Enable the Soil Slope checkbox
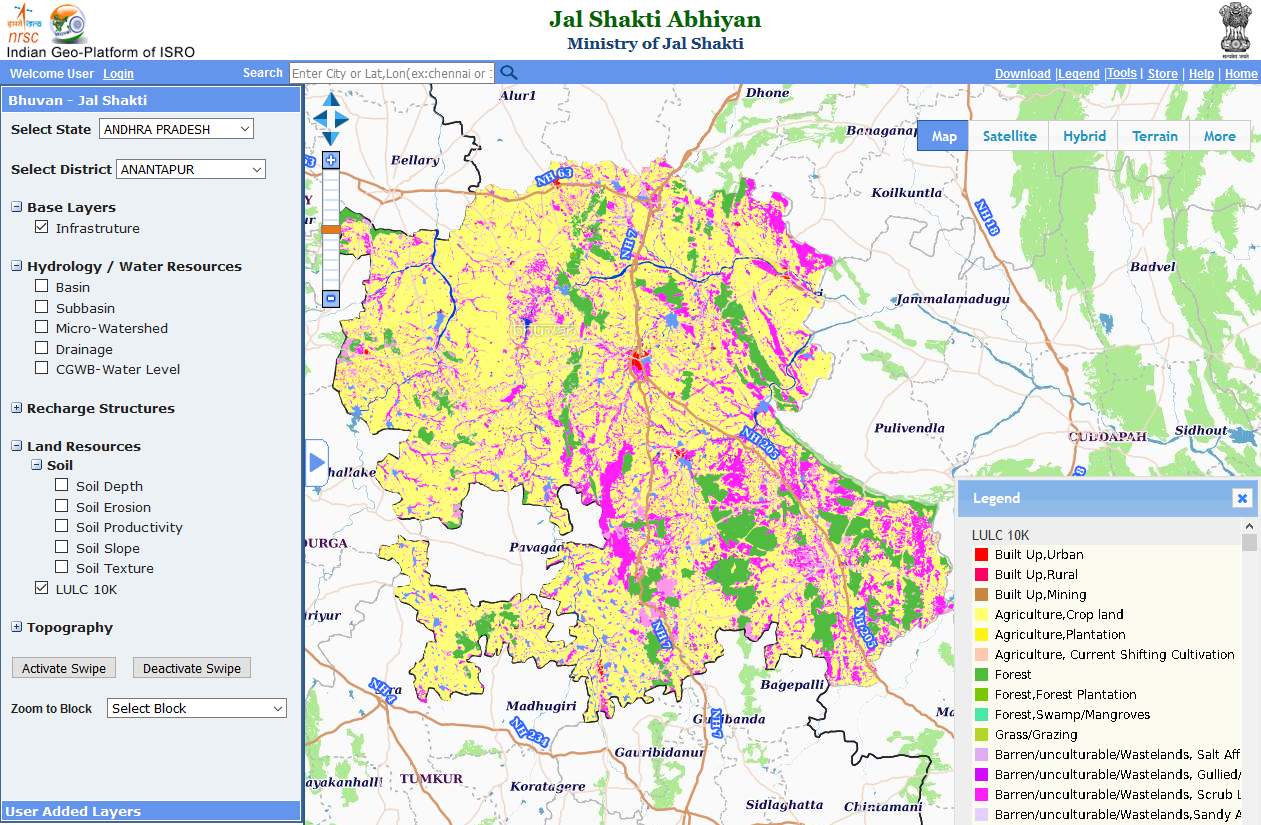 coord(62,547)
